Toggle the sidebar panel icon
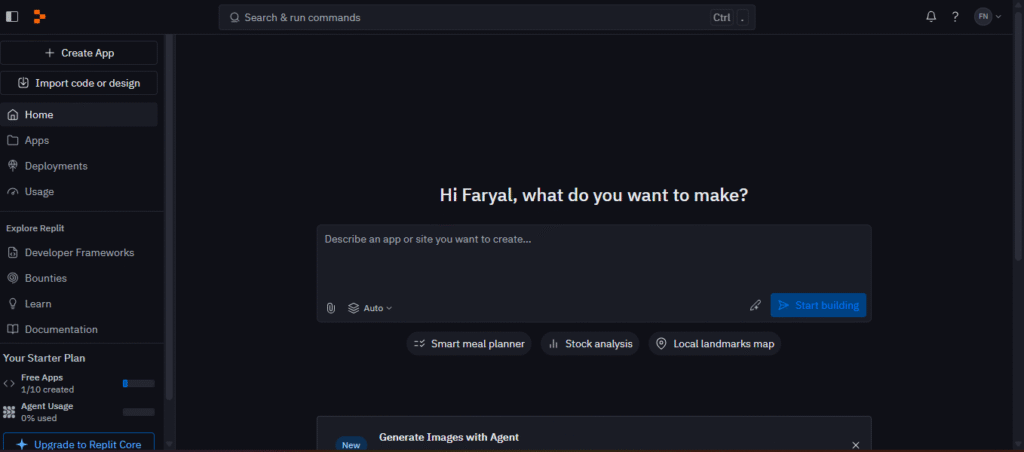The image size is (1024, 452). 12,17
